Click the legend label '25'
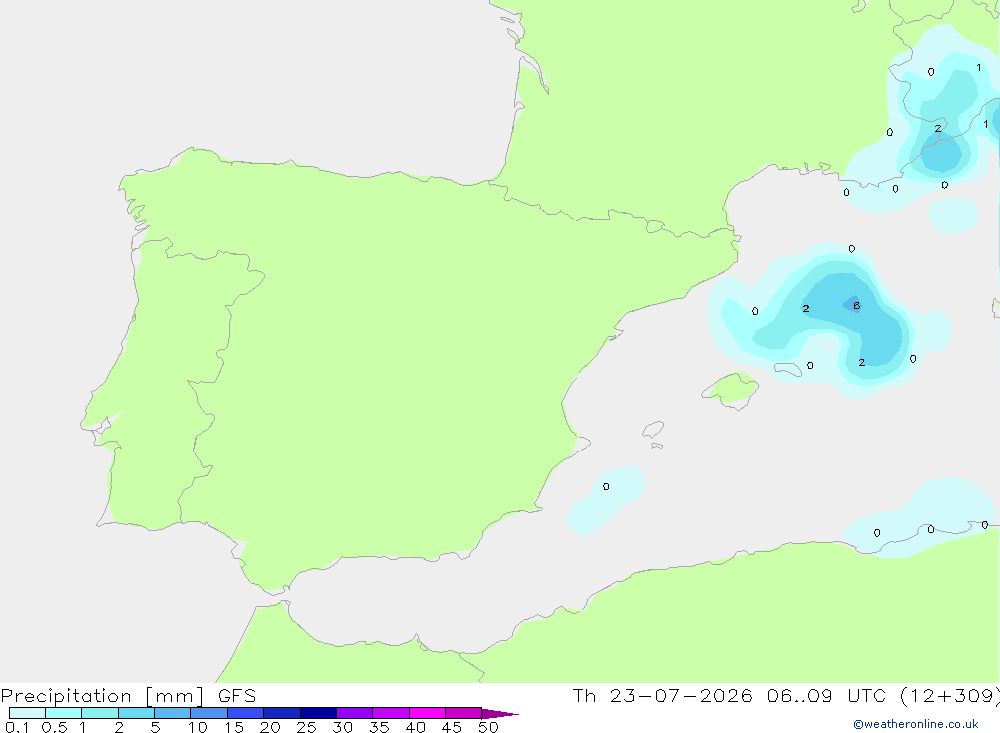This screenshot has height=733, width=1000. click(306, 727)
